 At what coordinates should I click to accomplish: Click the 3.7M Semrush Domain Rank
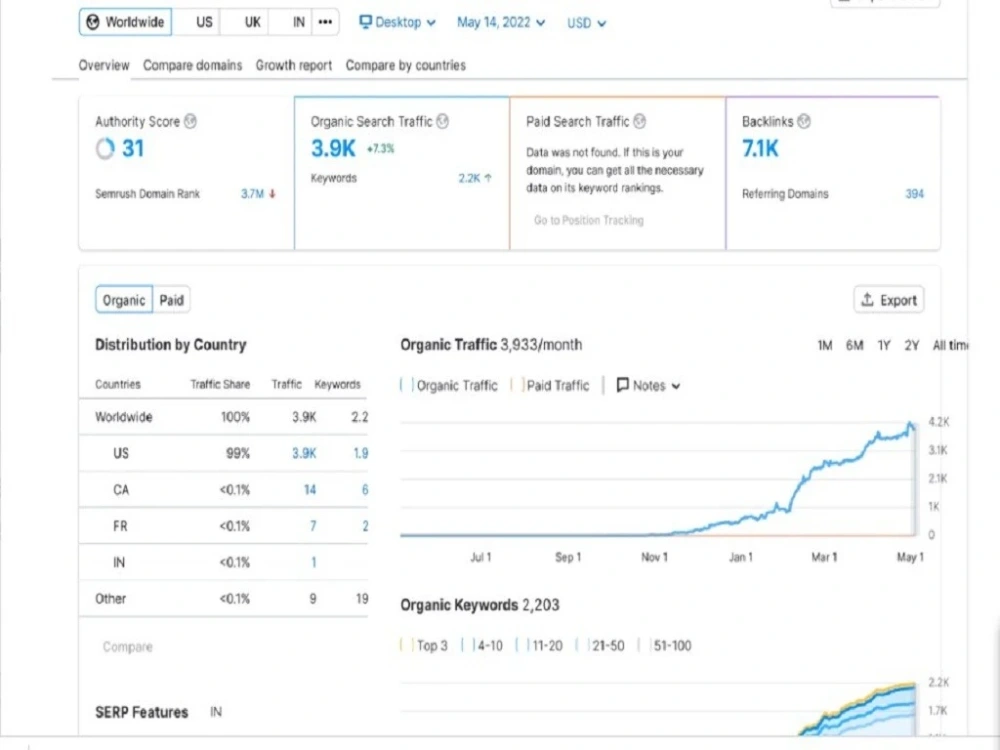point(252,194)
